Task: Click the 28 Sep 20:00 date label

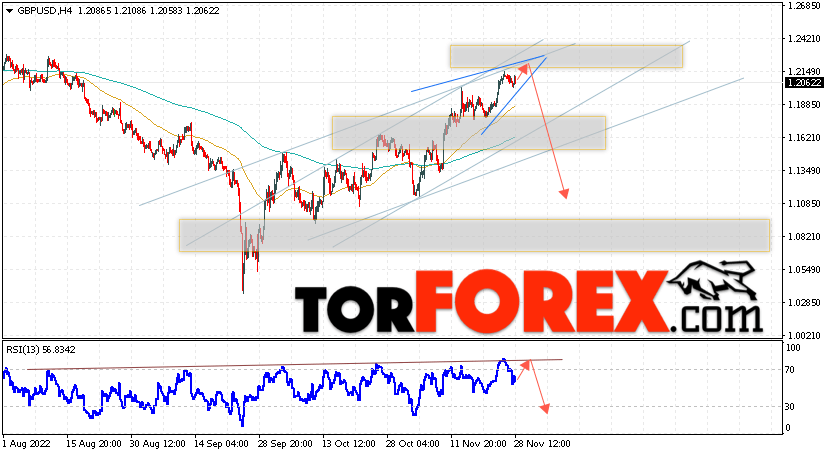Action: pos(286,444)
